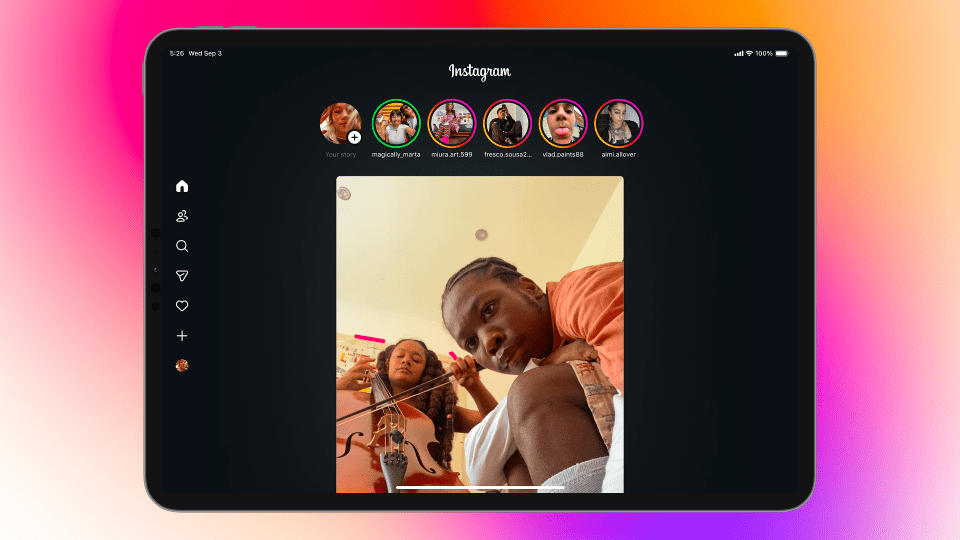The image size is (960, 540).
Task: Open aimi.allover's story
Action: tap(619, 123)
